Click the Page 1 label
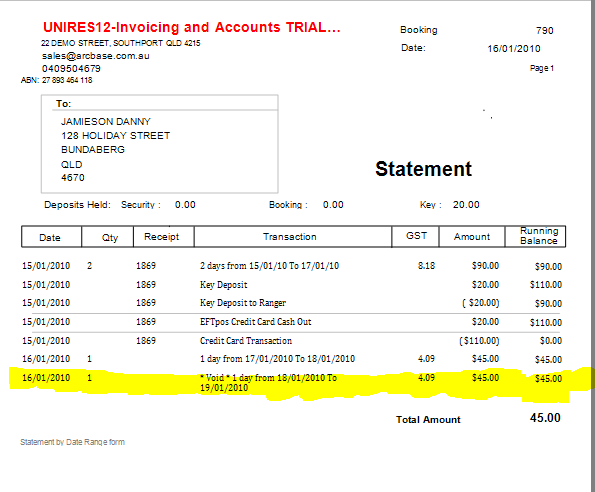This screenshot has width=595, height=492. pos(541,68)
